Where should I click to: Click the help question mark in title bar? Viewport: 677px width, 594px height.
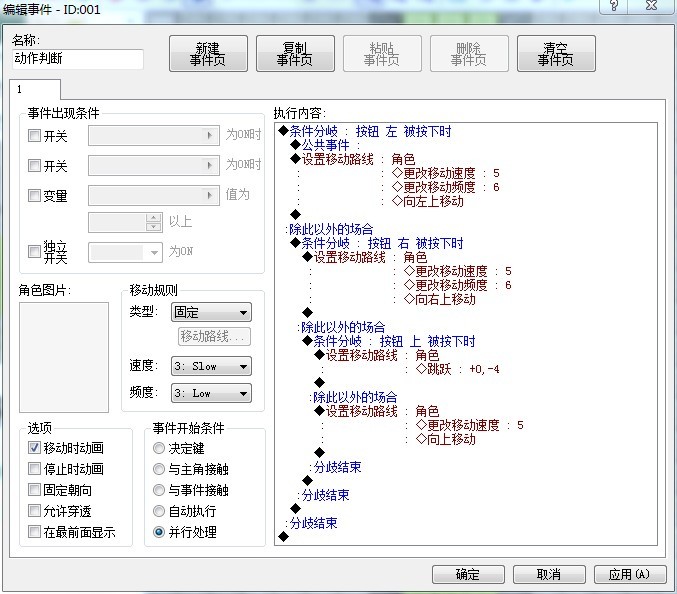point(614,6)
